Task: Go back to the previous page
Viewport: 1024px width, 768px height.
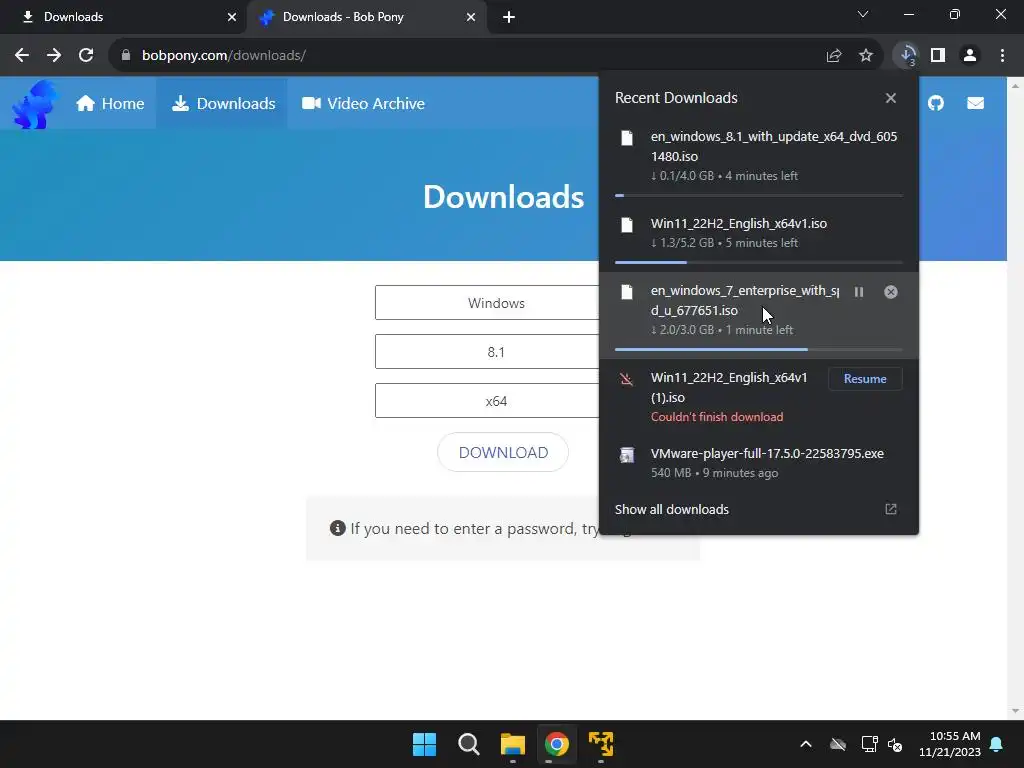Action: click(x=22, y=56)
